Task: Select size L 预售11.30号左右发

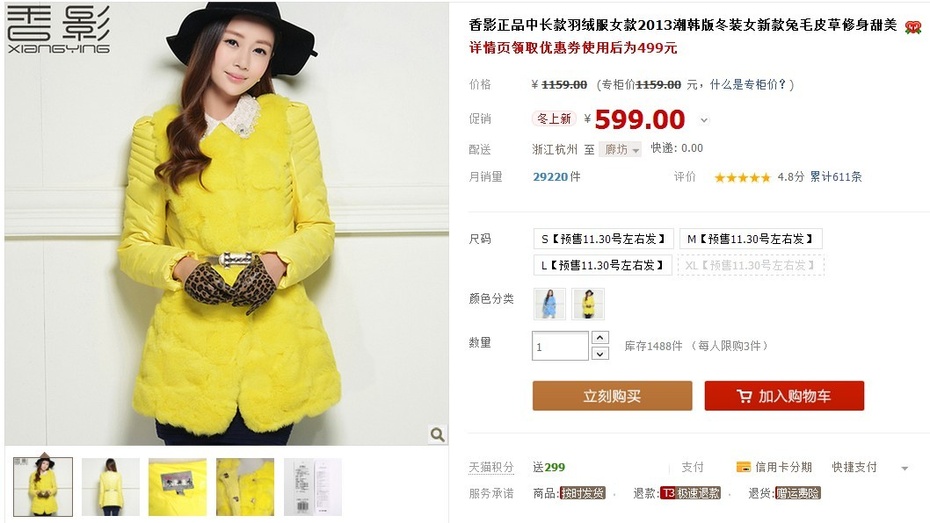Action: pyautogui.click(x=603, y=265)
